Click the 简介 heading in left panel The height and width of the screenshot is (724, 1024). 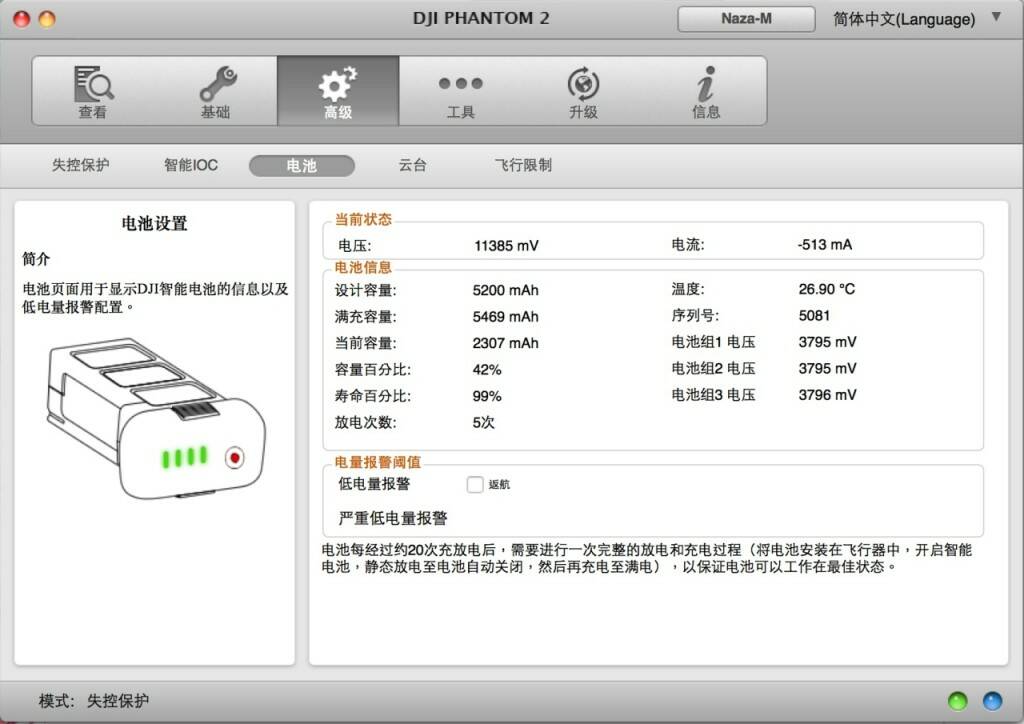(x=36, y=259)
